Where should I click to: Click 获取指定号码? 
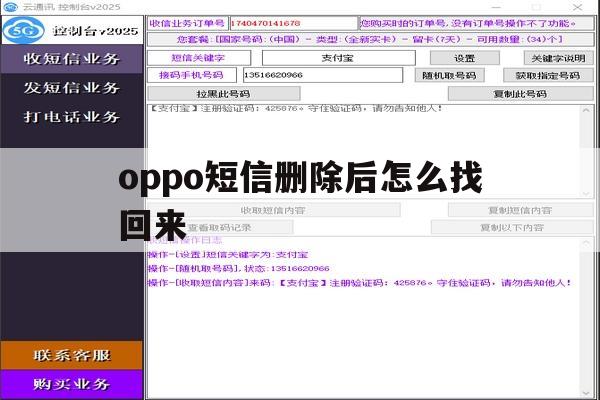tap(548, 75)
